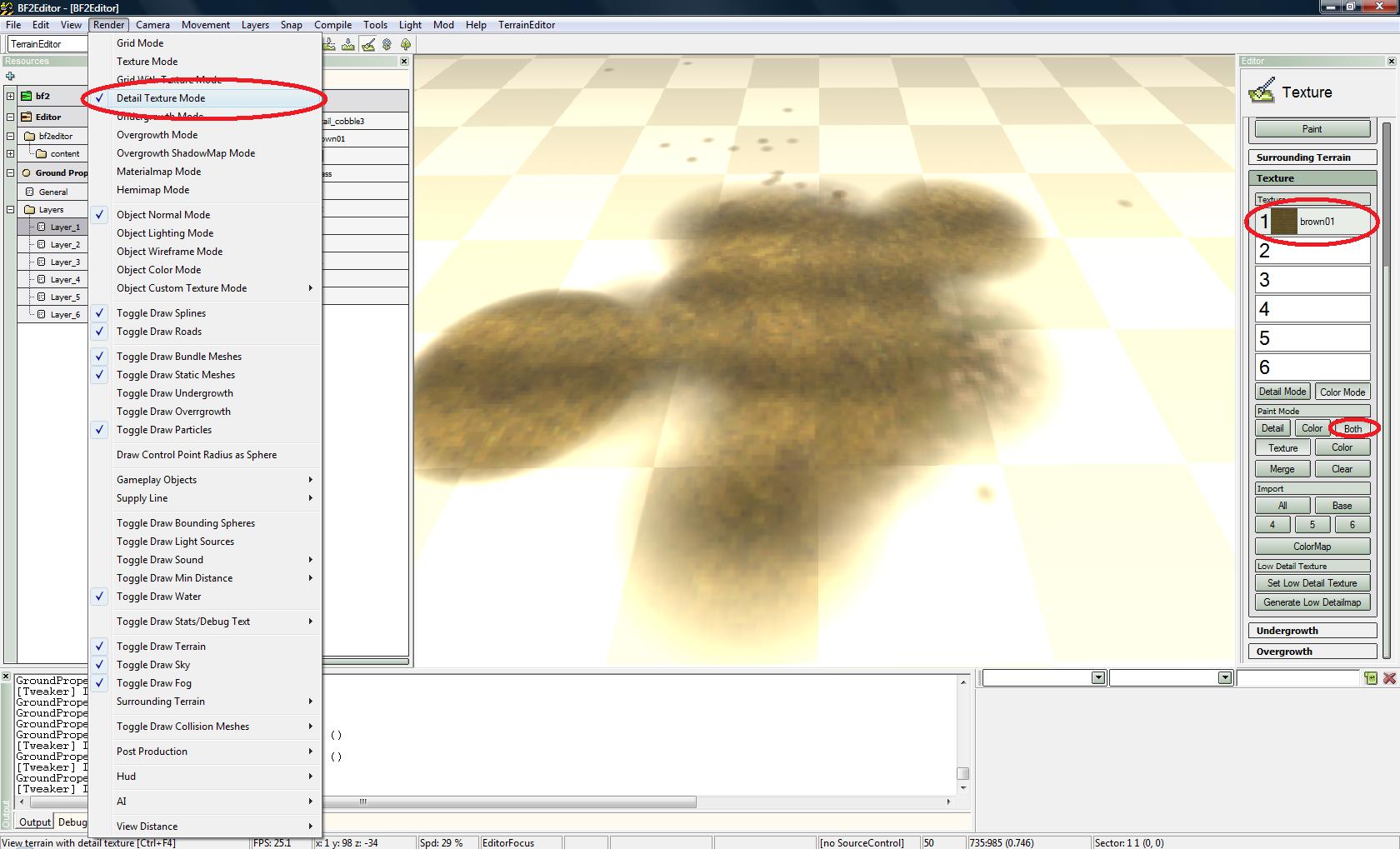Image resolution: width=1400 pixels, height=849 pixels.
Task: Click the Detail Mode button
Action: pyautogui.click(x=1282, y=392)
